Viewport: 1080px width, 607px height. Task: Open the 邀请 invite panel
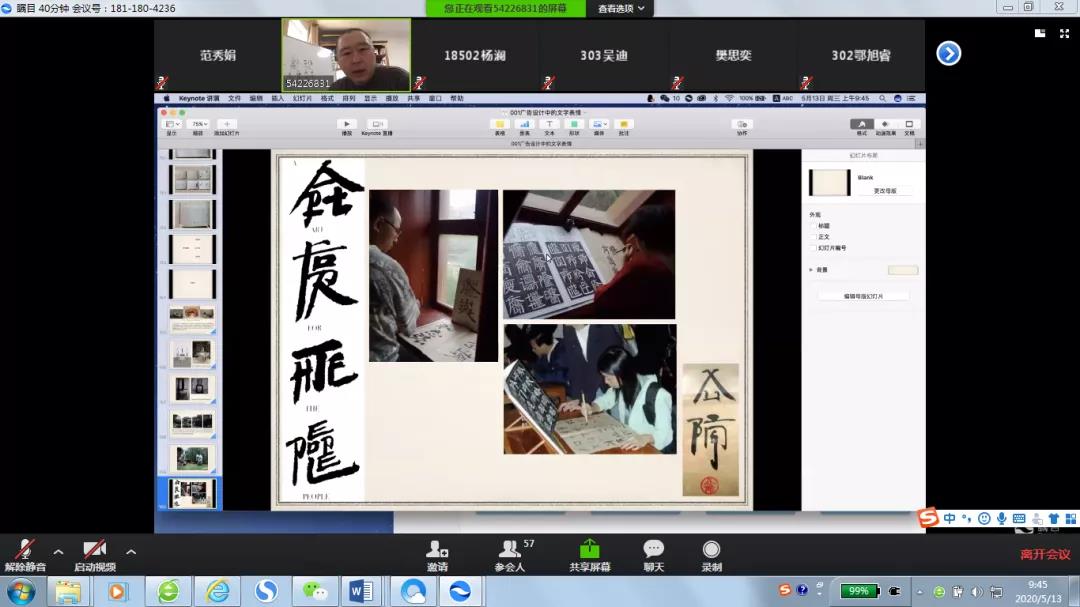(437, 549)
